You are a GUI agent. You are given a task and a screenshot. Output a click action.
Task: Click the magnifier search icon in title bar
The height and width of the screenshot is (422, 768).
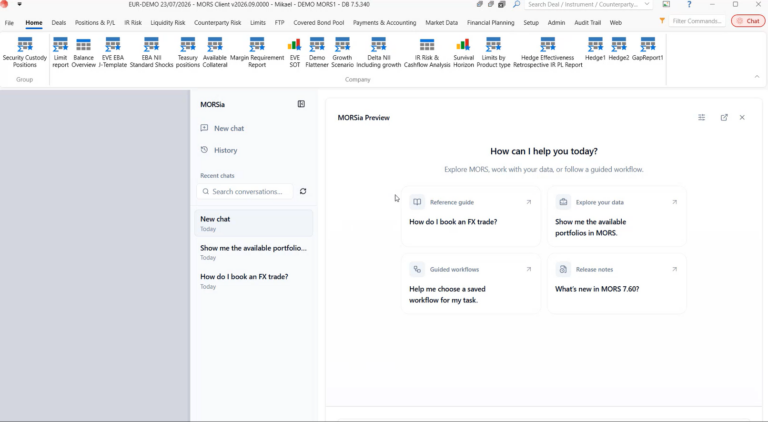[516, 4]
